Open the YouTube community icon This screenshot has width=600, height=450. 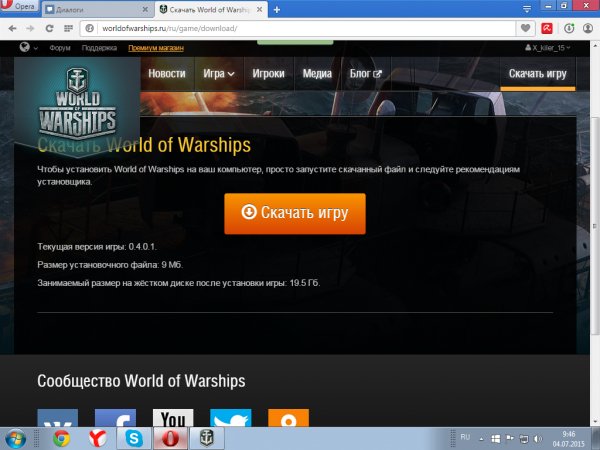pos(173,418)
